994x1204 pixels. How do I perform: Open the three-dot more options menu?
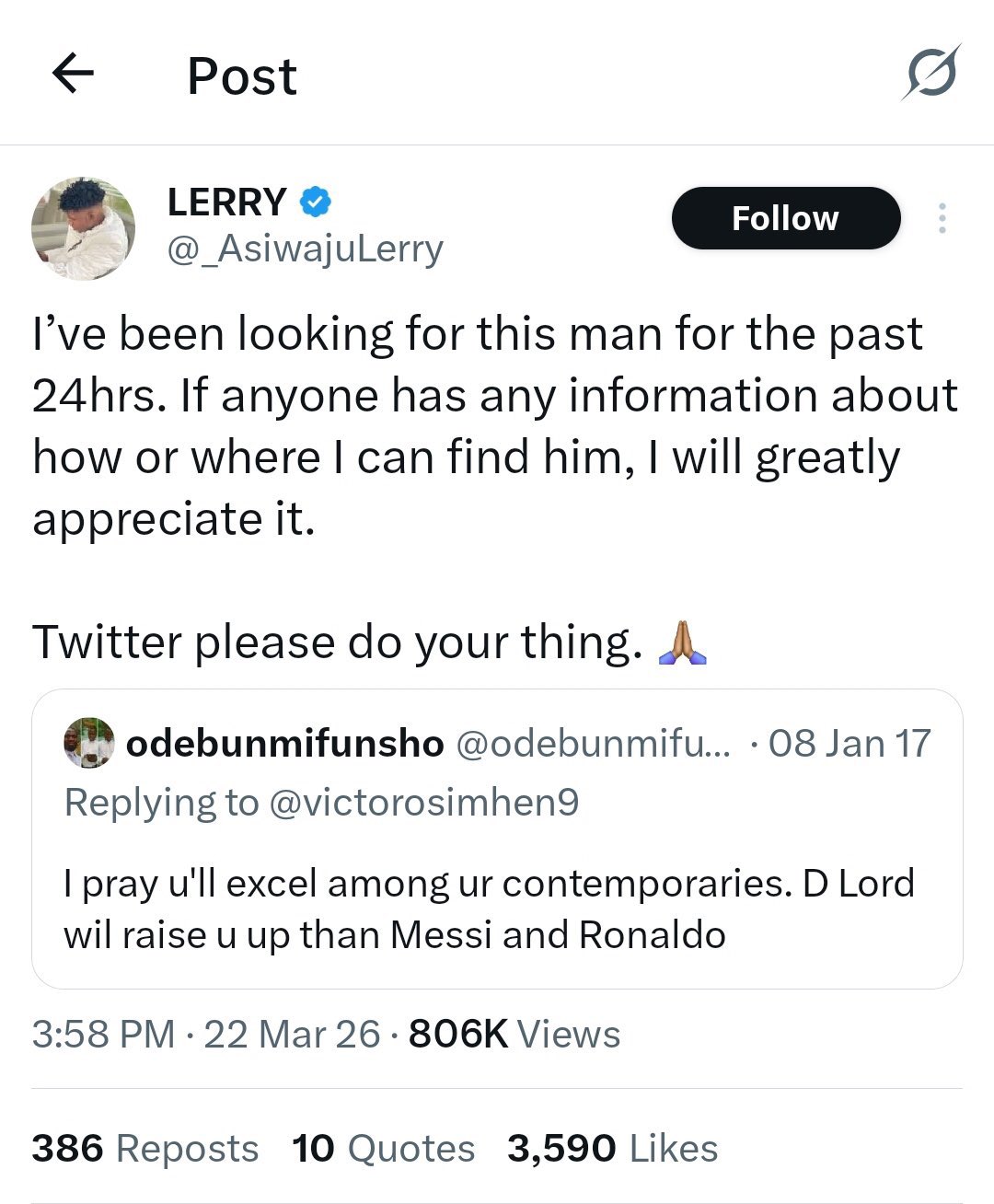point(942,218)
